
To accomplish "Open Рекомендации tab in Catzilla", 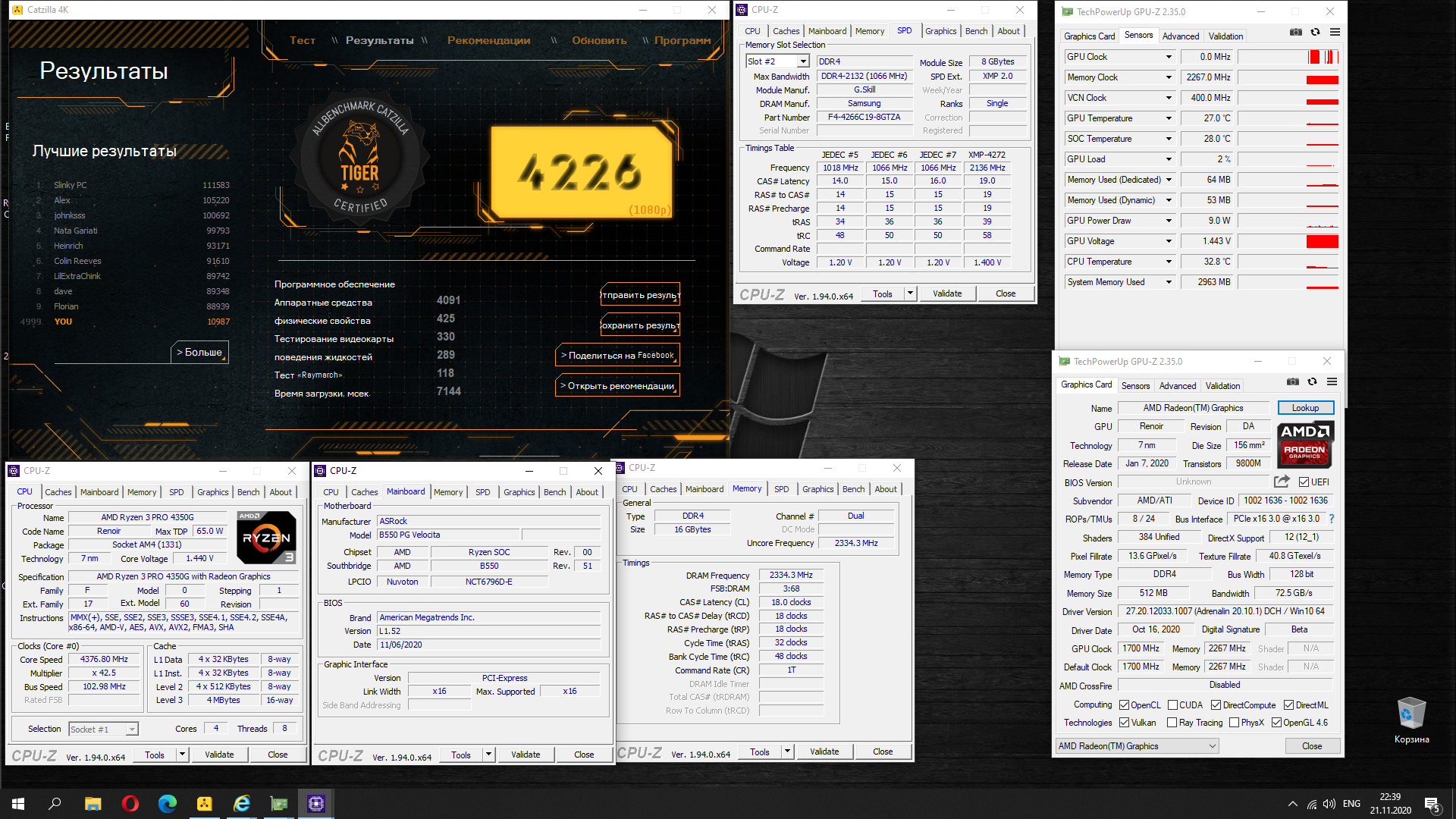I will (488, 40).
